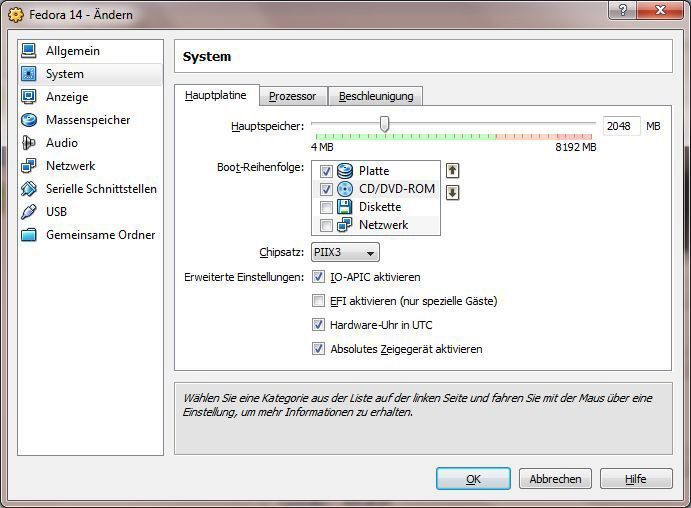Toggle the Platte boot checkbox
This screenshot has width=691, height=508.
point(326,171)
